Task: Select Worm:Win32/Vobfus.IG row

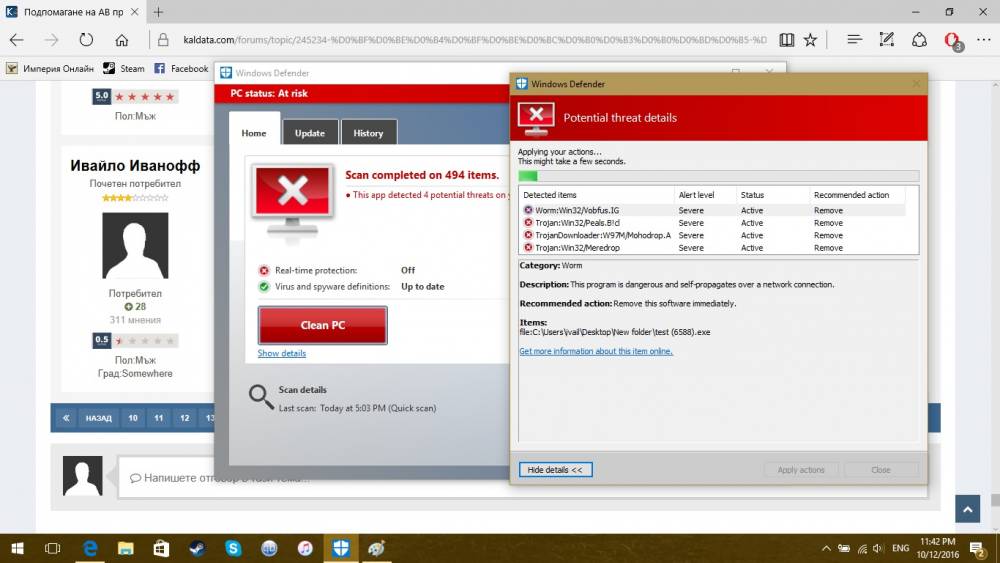Action: pyautogui.click(x=714, y=210)
